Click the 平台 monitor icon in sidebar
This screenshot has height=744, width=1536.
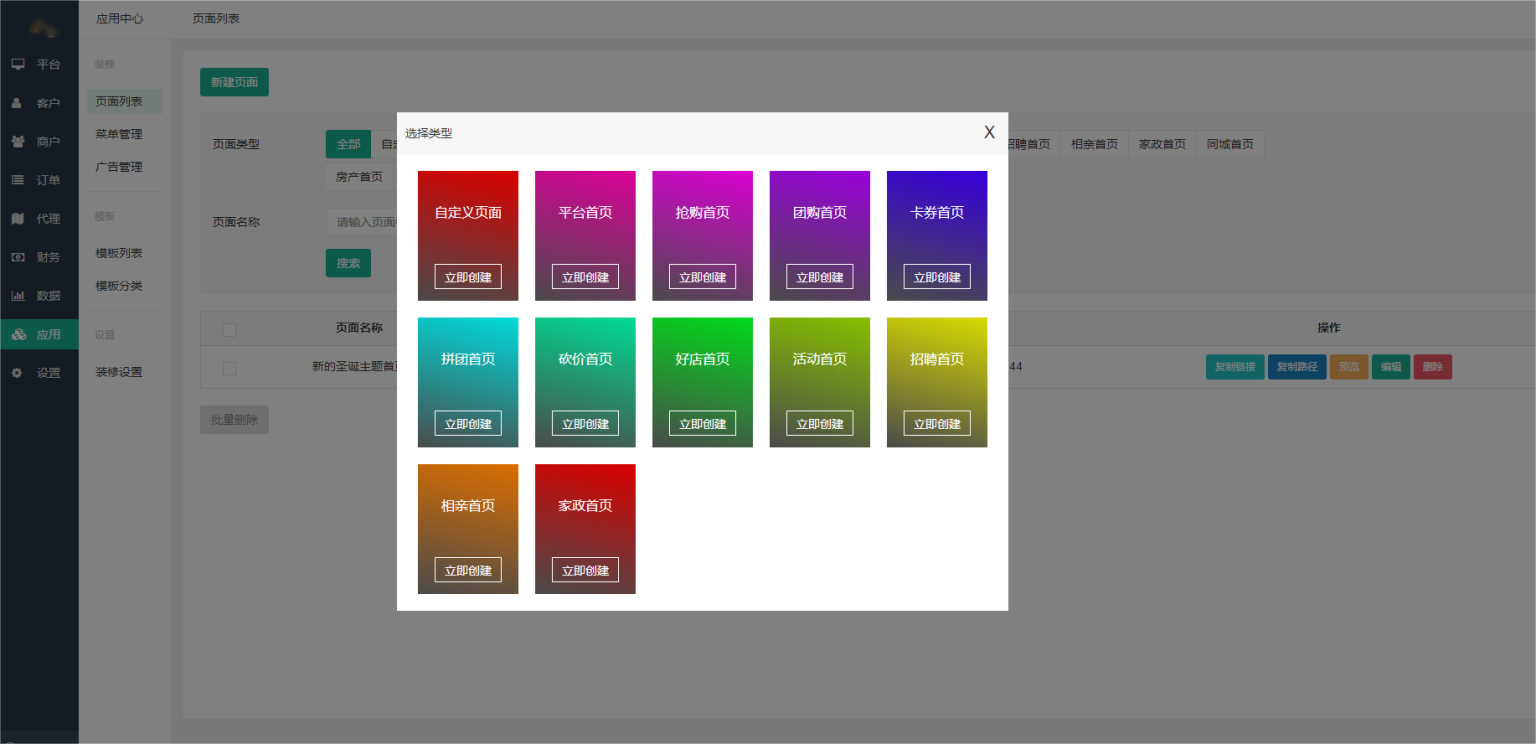click(x=18, y=64)
